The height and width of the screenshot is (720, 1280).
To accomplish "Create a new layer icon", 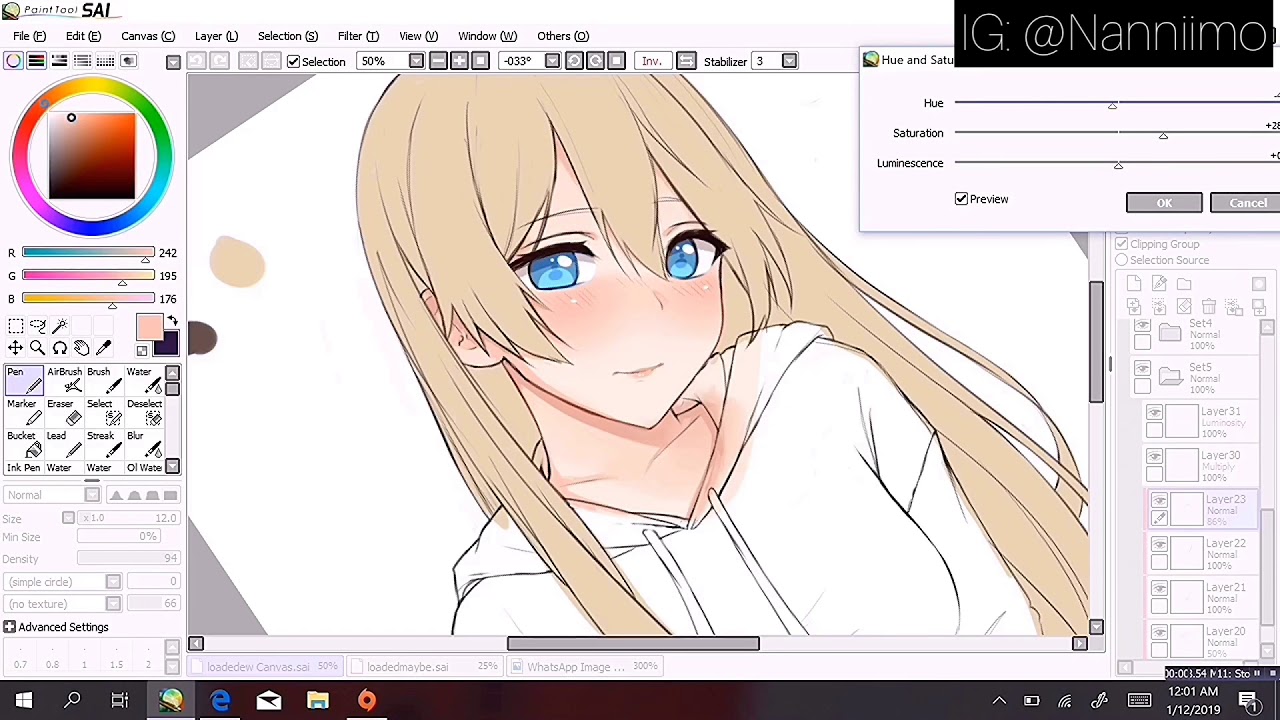I will click(x=1133, y=284).
